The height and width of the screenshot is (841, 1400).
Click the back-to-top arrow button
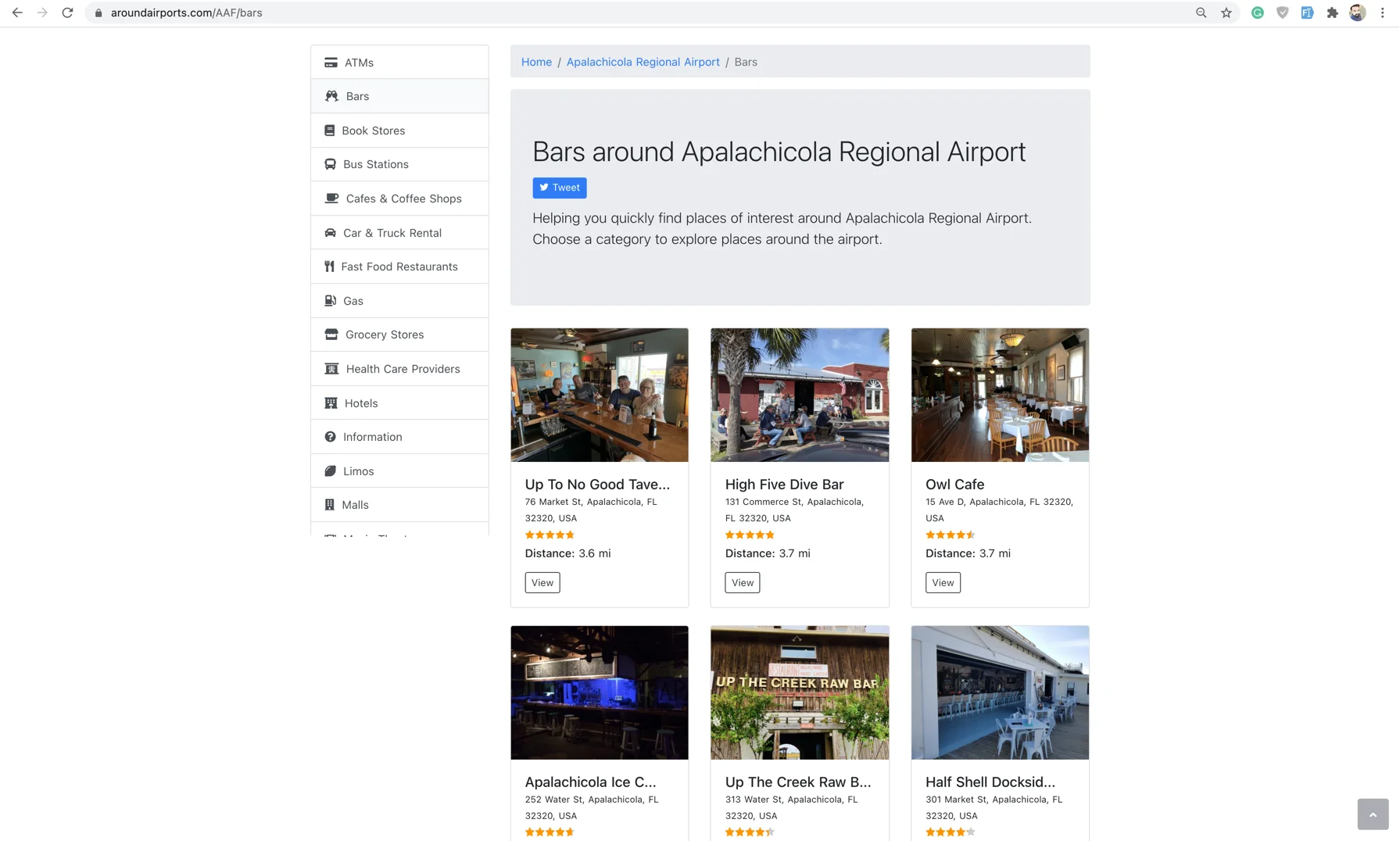click(x=1373, y=814)
